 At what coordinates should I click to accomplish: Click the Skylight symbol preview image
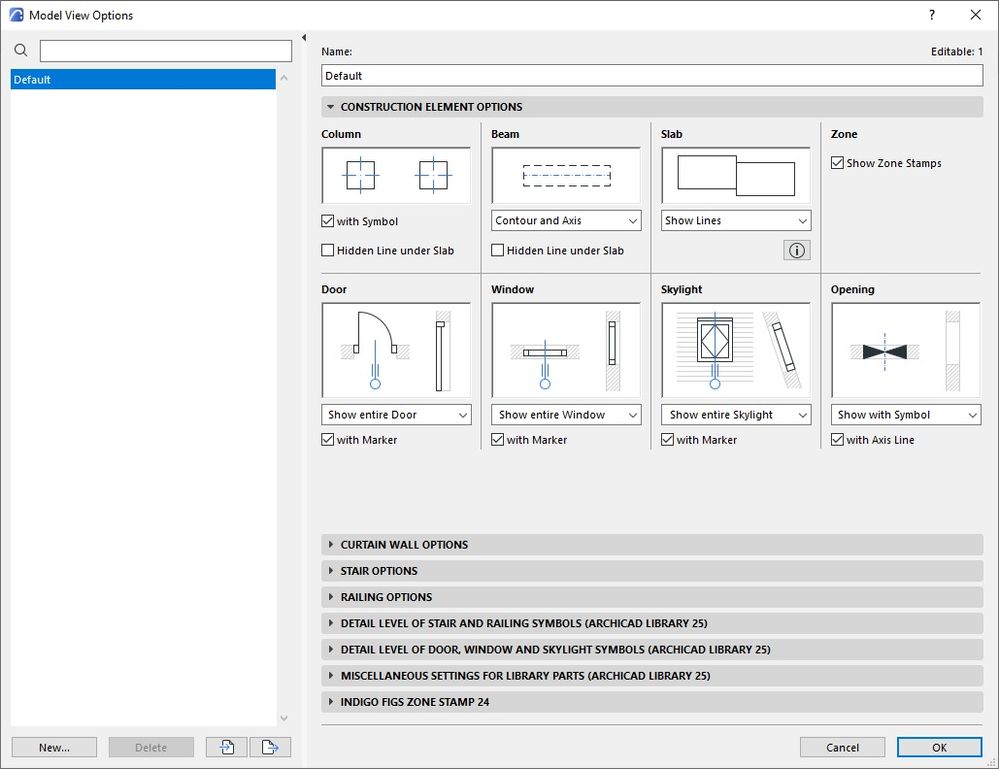coord(735,350)
